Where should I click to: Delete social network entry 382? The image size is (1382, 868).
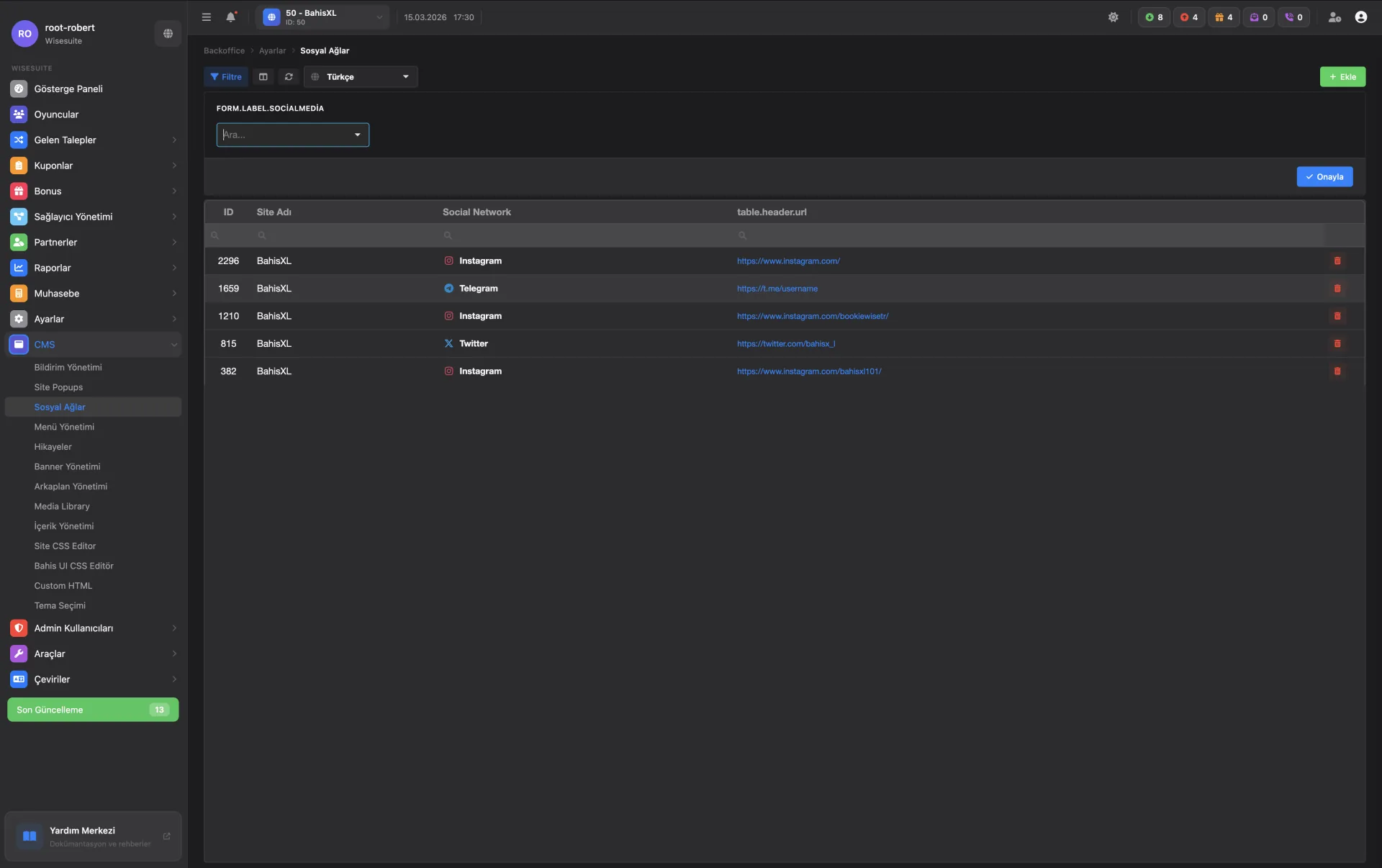[x=1337, y=371]
